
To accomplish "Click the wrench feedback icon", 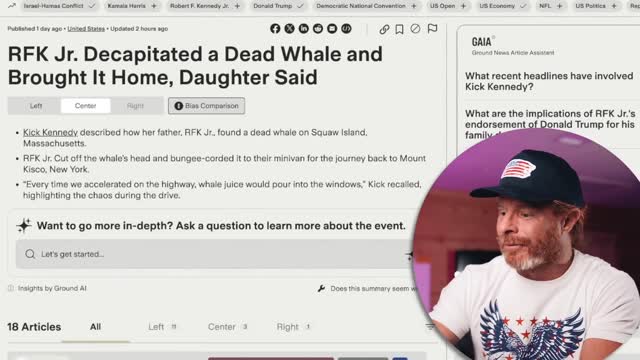I will [321, 289].
